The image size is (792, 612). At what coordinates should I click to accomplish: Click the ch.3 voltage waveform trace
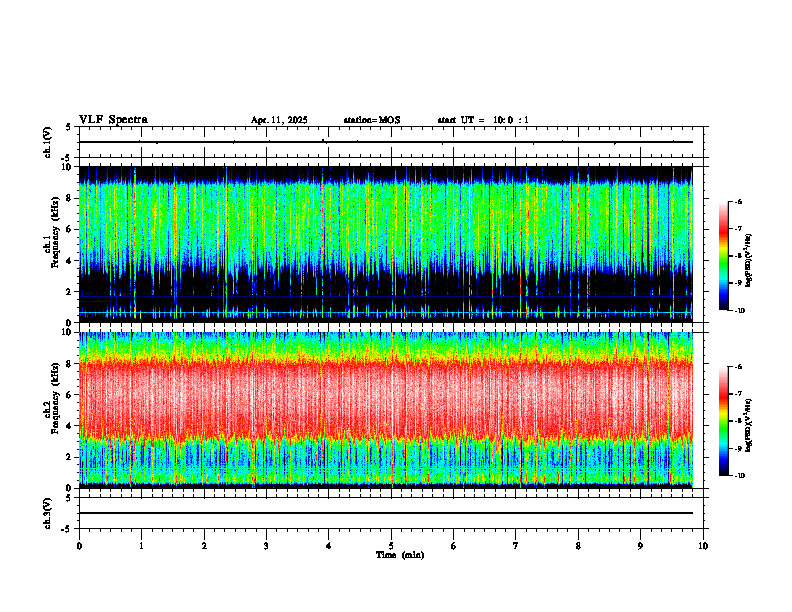[x=386, y=513]
